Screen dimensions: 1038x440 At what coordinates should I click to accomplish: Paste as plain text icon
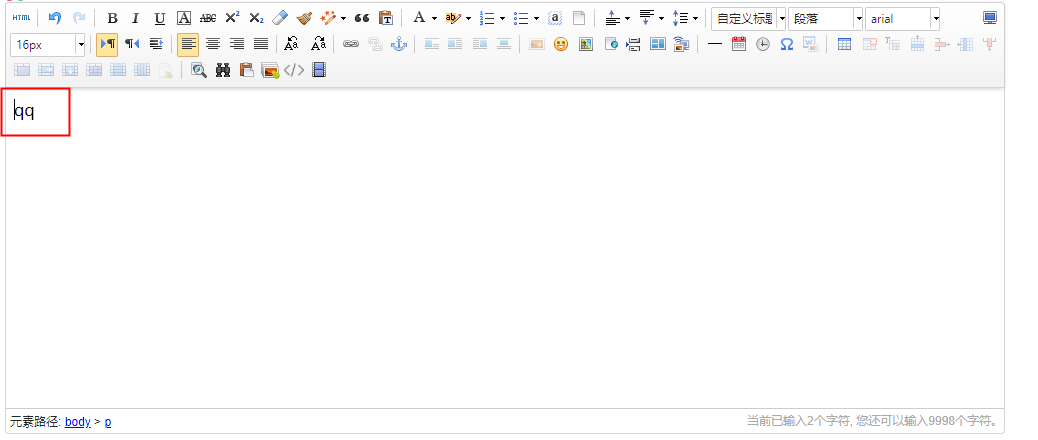385,19
